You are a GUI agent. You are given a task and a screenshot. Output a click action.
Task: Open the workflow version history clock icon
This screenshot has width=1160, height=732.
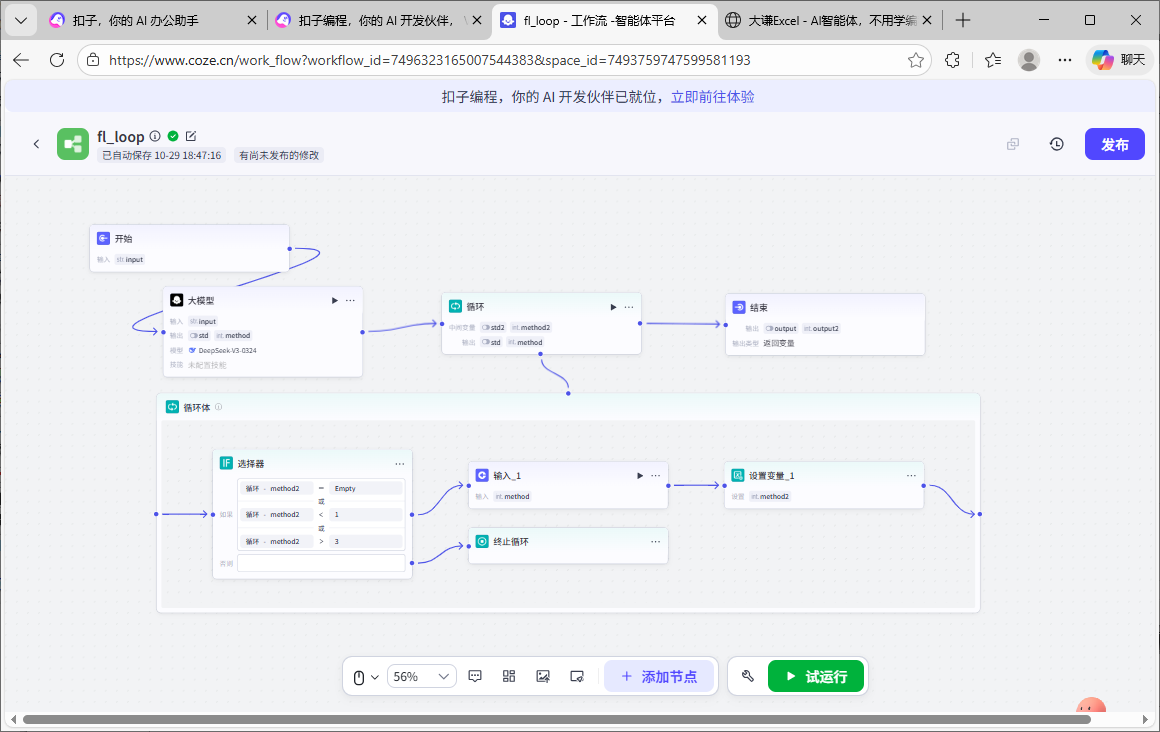(1056, 144)
